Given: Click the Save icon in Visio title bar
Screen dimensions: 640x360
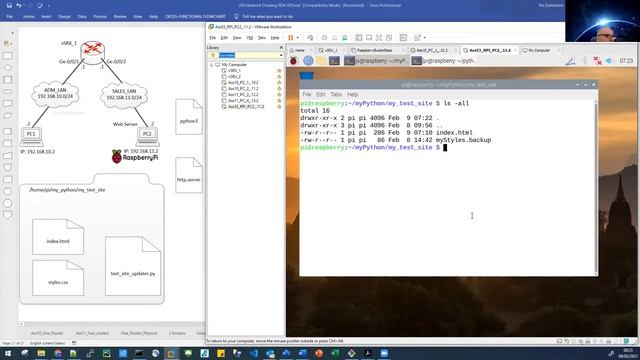Looking at the screenshot, I should click(9, 6).
